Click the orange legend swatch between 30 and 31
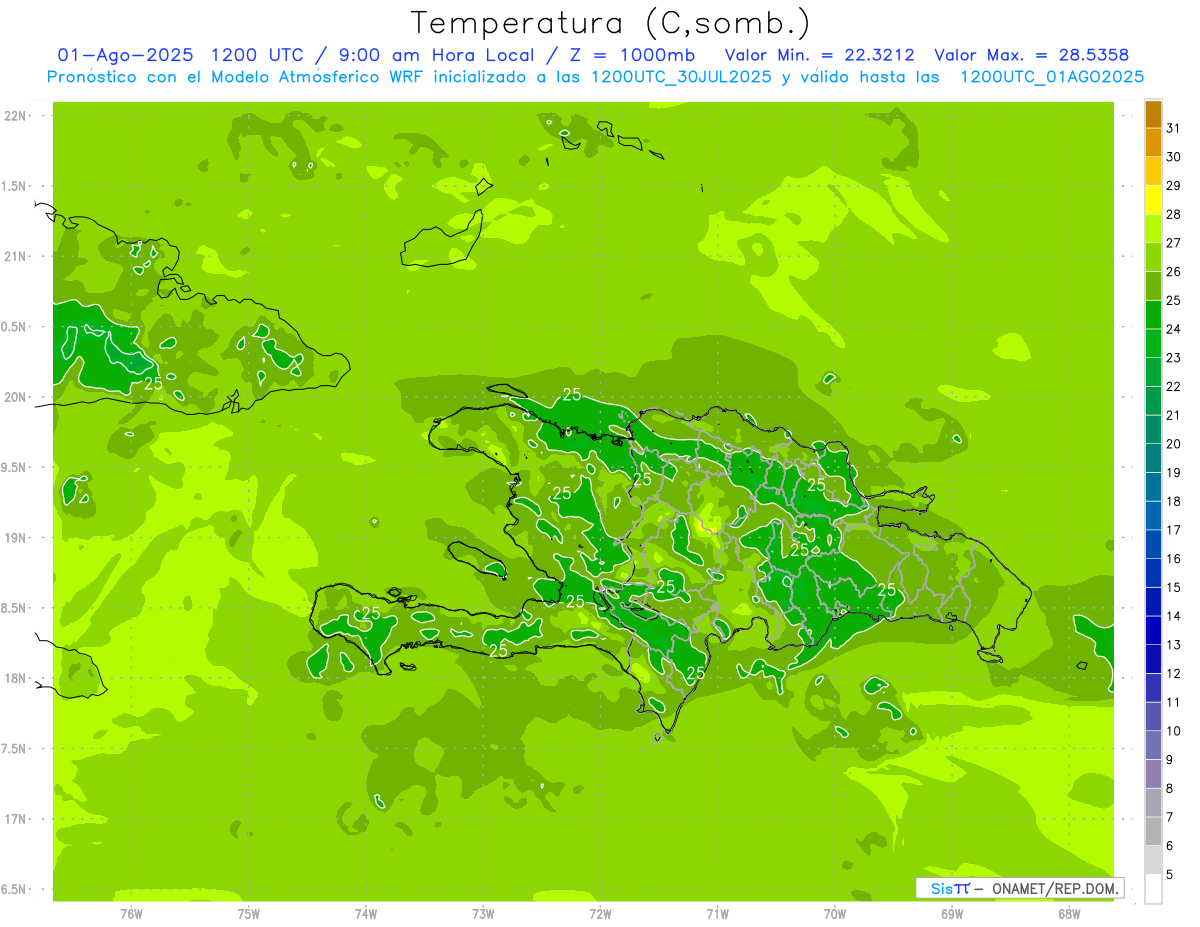 pyautogui.click(x=1153, y=143)
